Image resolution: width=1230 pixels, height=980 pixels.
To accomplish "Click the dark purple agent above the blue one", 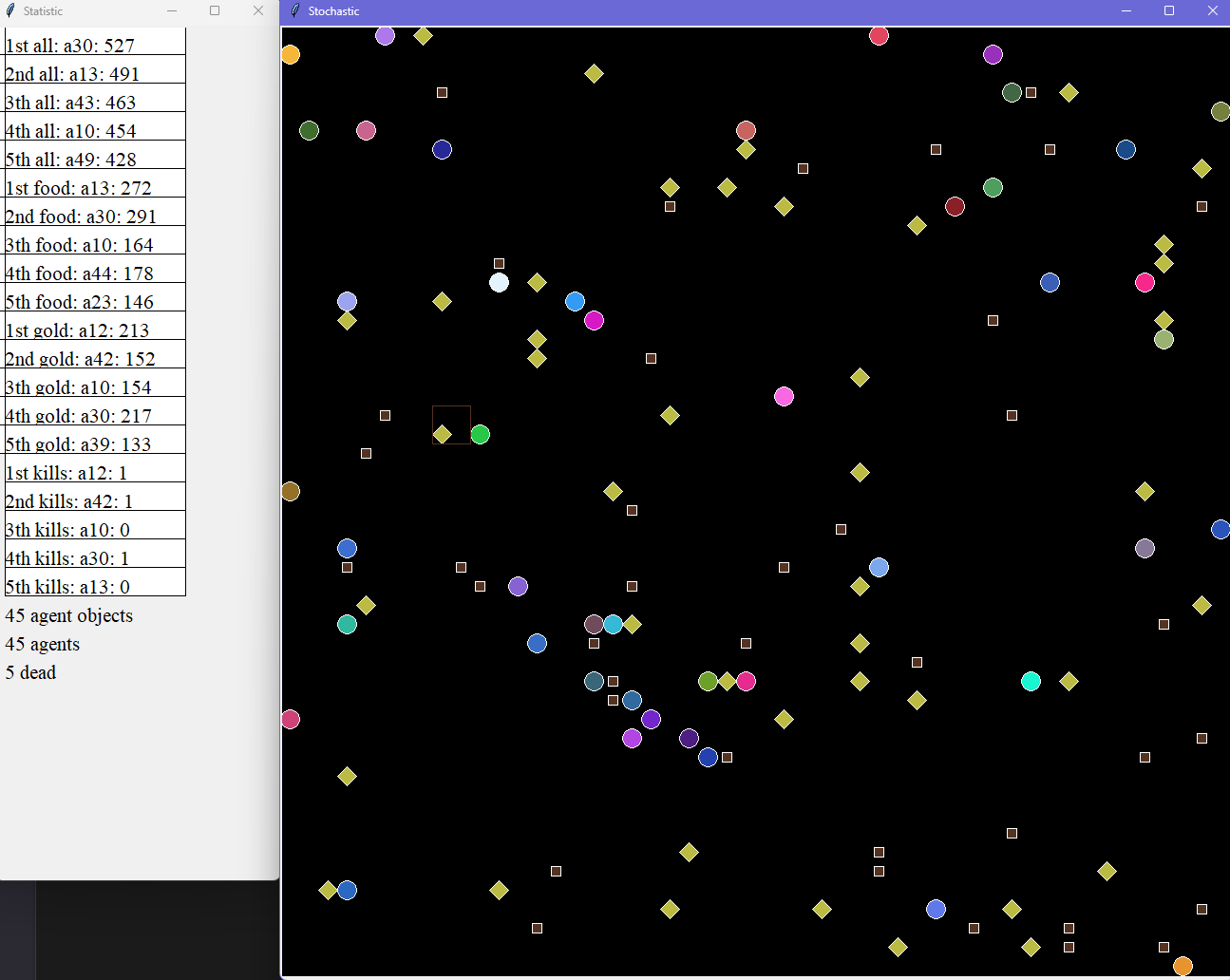I will coord(689,738).
